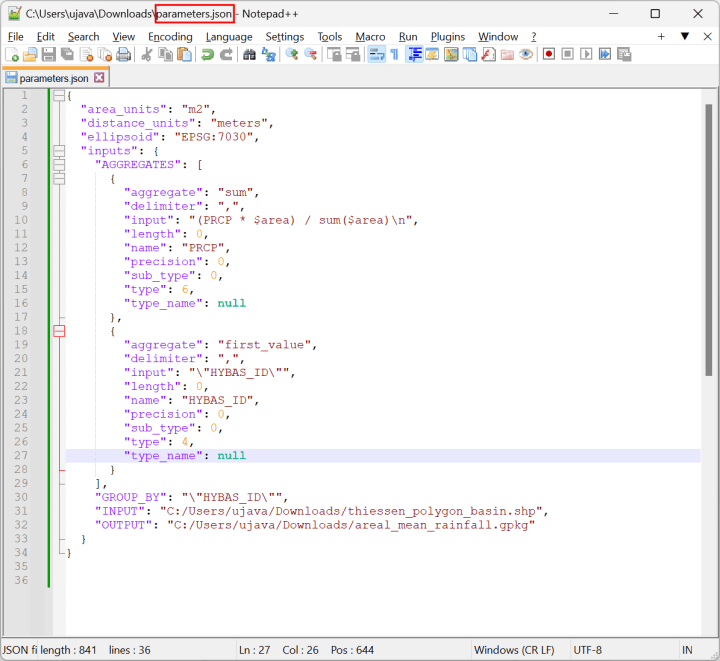Click the New file toolbar icon
The height and width of the screenshot is (661, 720).
click(12, 54)
